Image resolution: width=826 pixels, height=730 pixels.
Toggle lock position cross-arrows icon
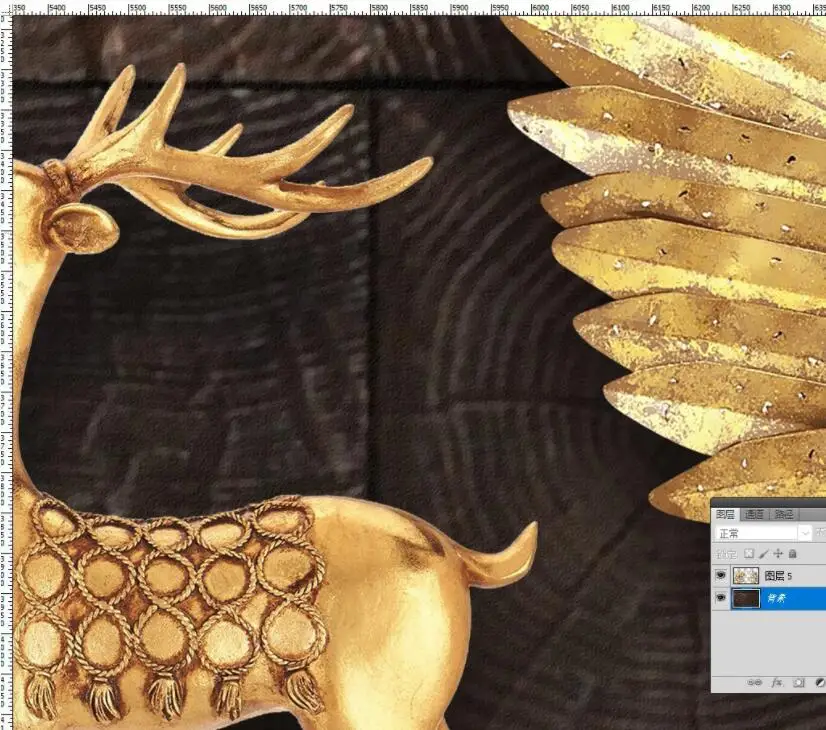point(778,554)
